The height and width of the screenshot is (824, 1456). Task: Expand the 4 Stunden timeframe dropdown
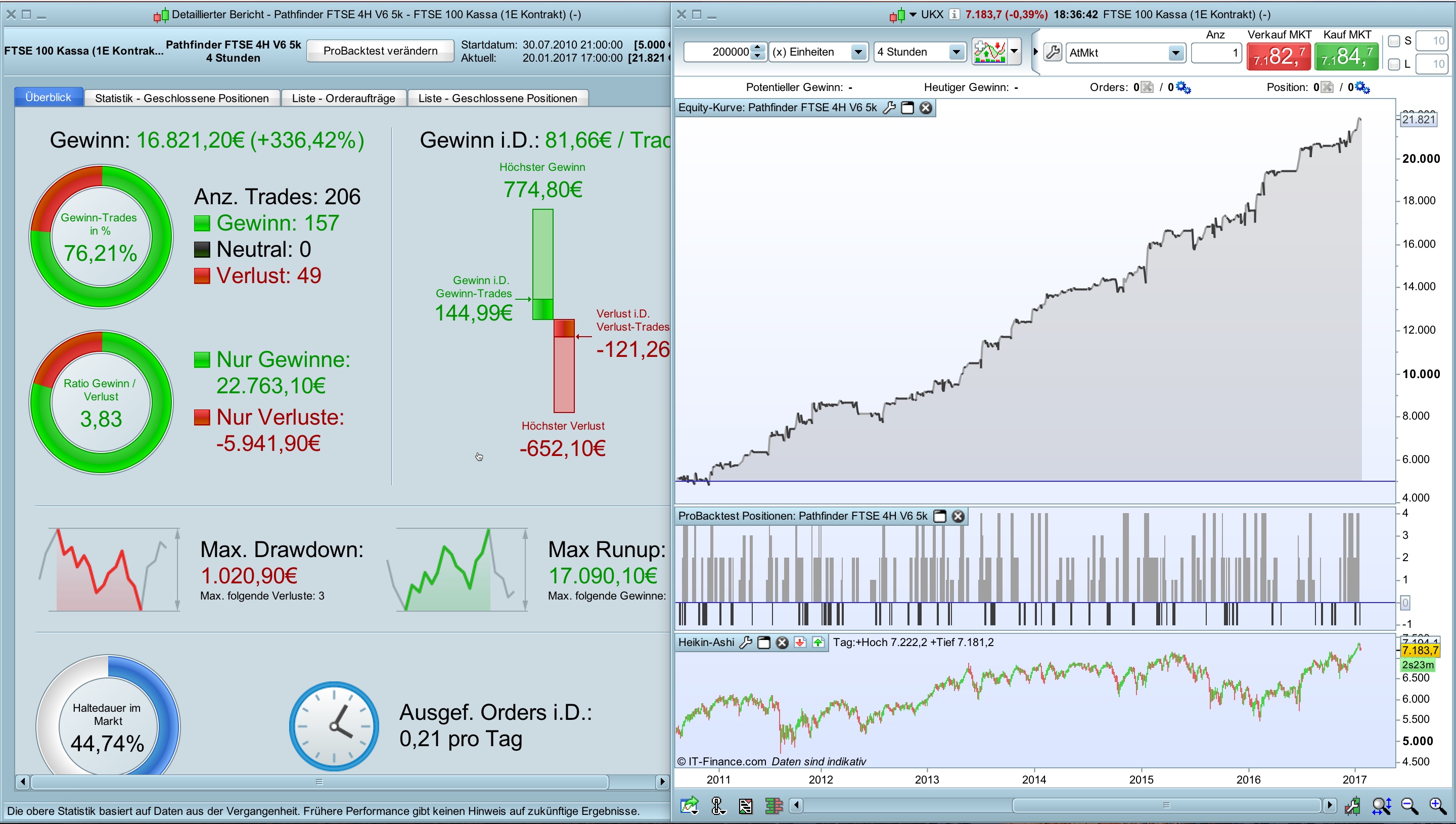point(956,52)
